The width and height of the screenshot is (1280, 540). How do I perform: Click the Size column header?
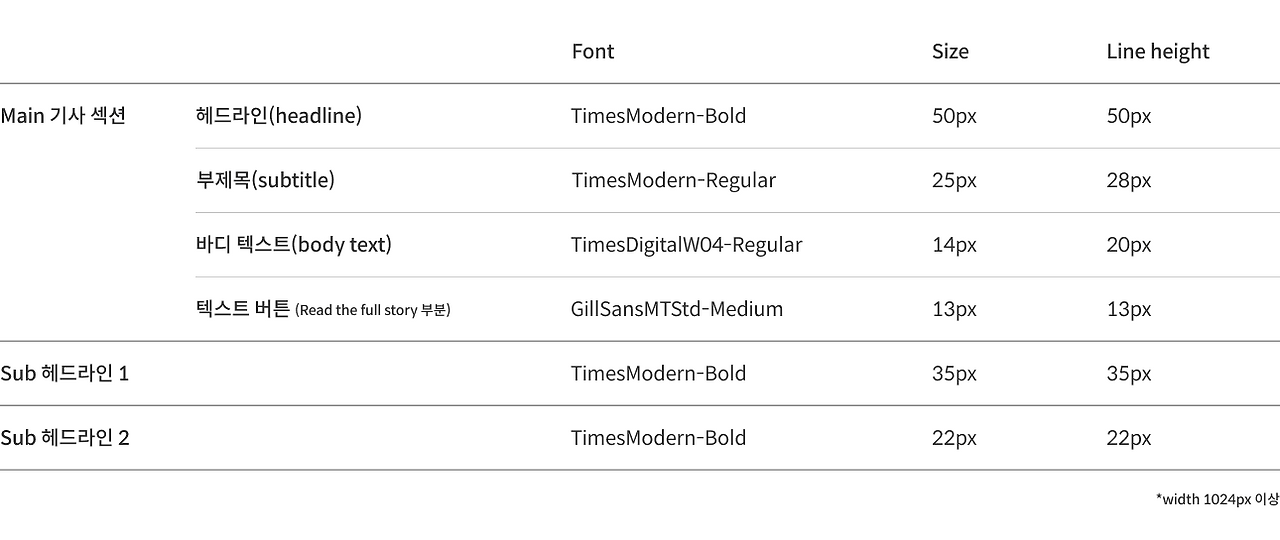[x=950, y=51]
